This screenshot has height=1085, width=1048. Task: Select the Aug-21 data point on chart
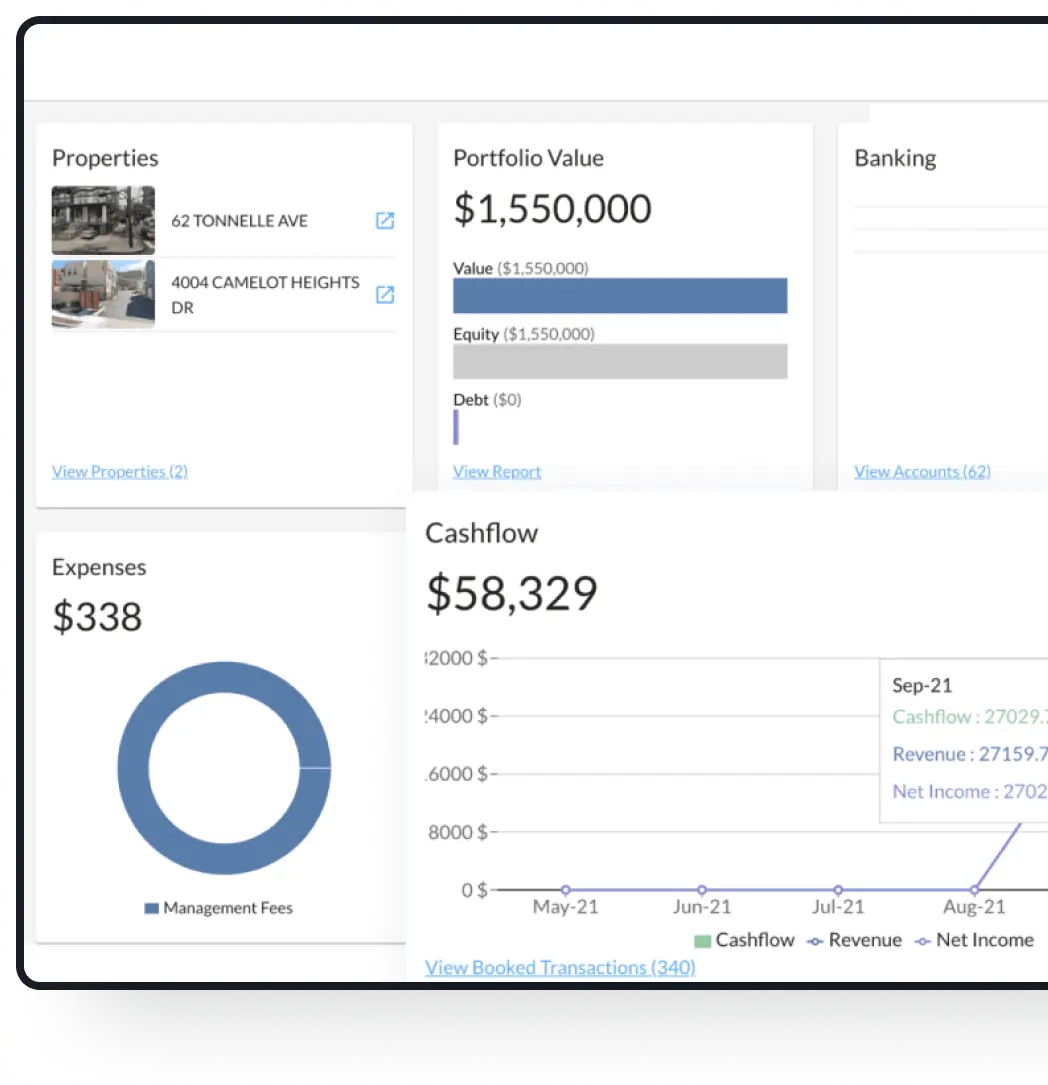pos(974,890)
